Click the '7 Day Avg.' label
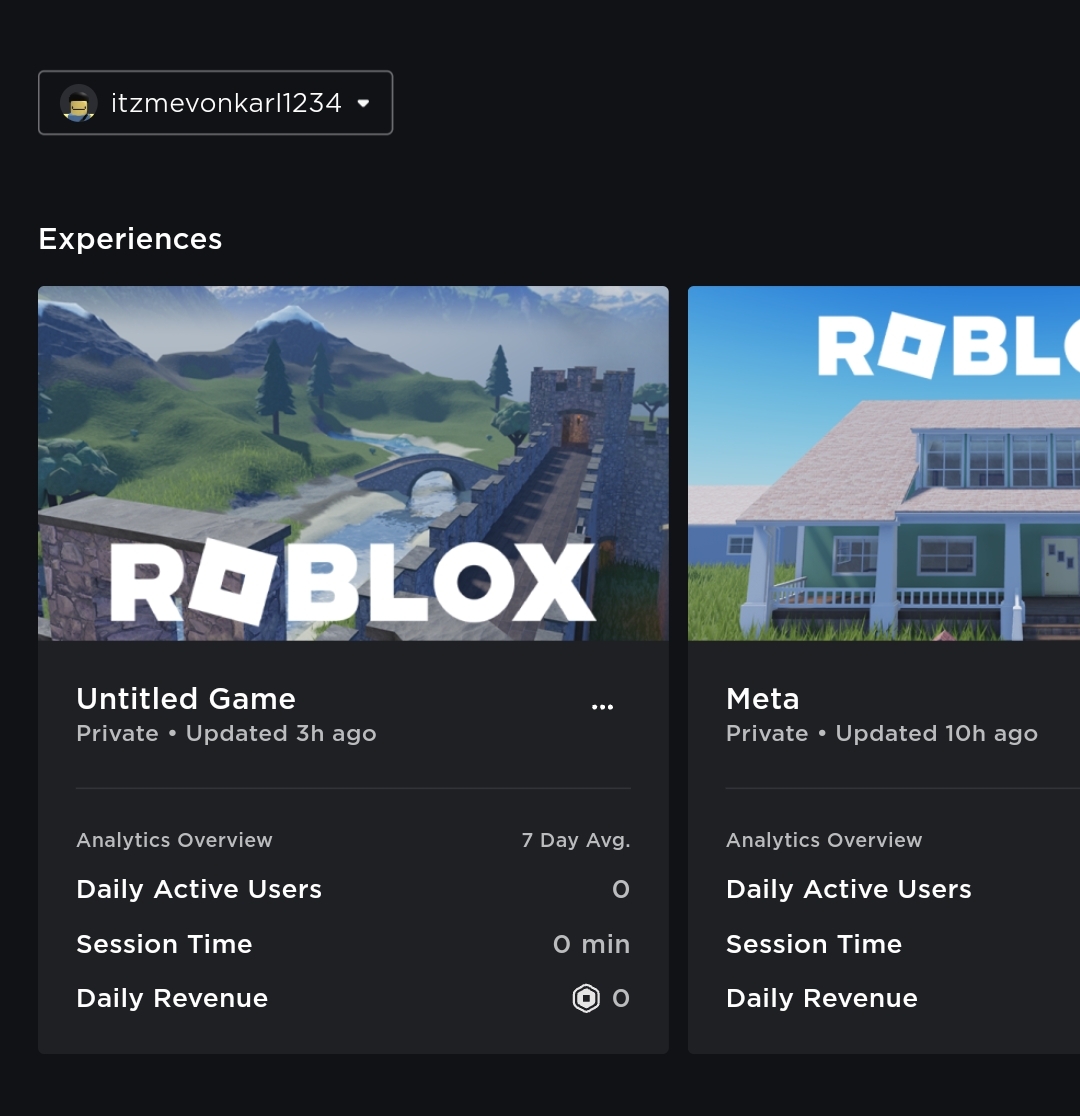The width and height of the screenshot is (1080, 1116). coord(576,840)
